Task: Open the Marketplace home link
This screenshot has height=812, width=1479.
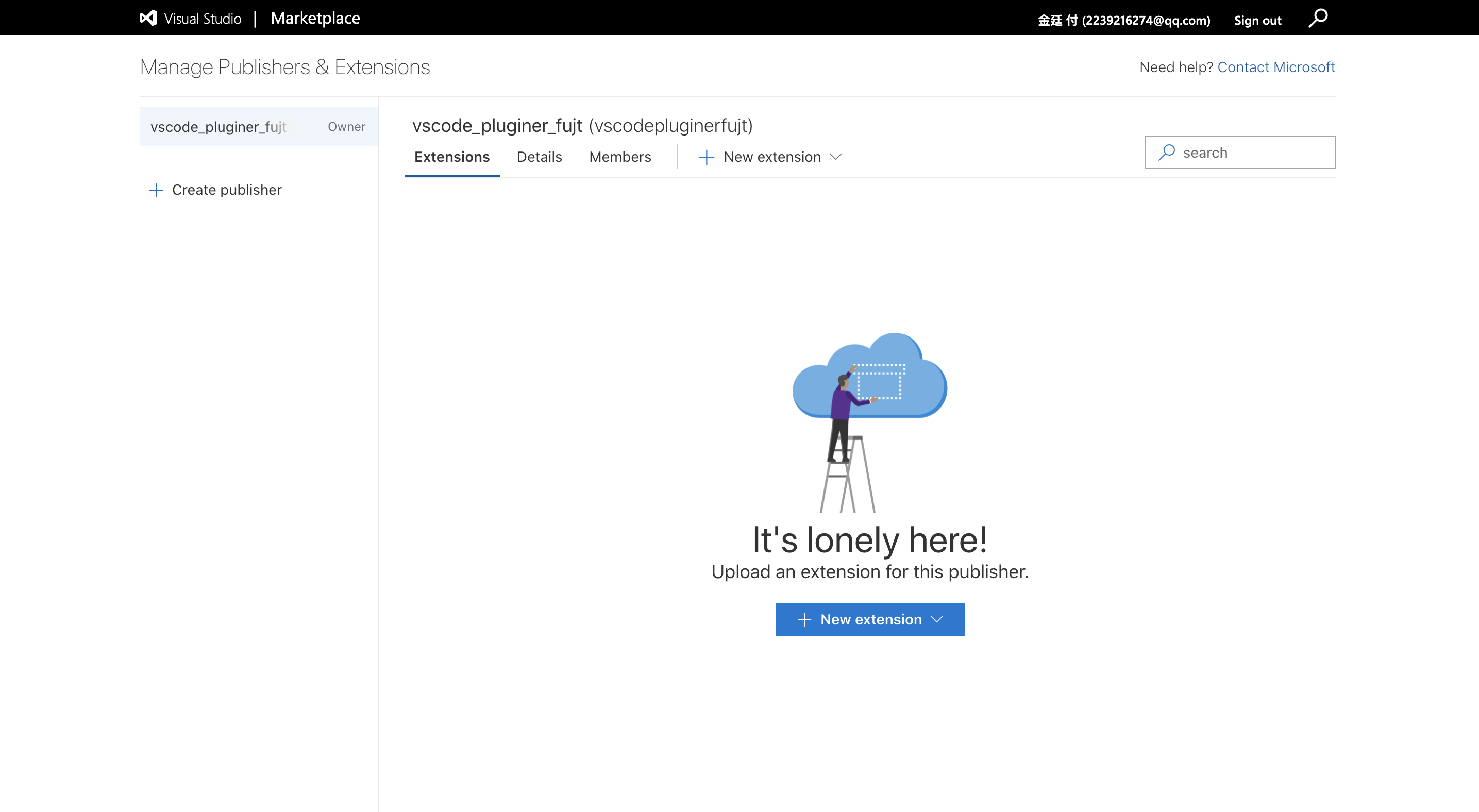Action: 315,19
